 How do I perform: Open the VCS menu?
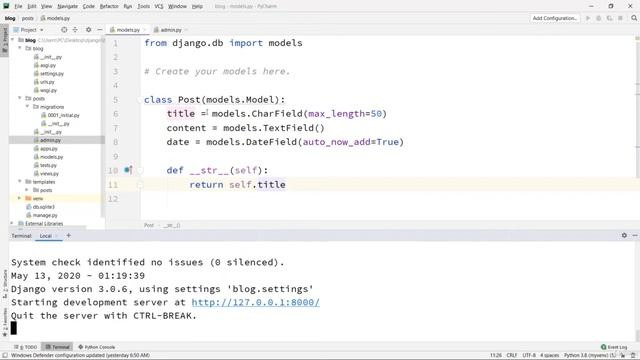159,7
